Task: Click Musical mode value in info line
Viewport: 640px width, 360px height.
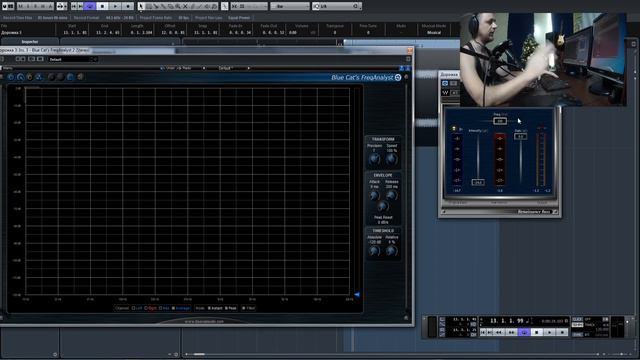Action: coord(433,32)
